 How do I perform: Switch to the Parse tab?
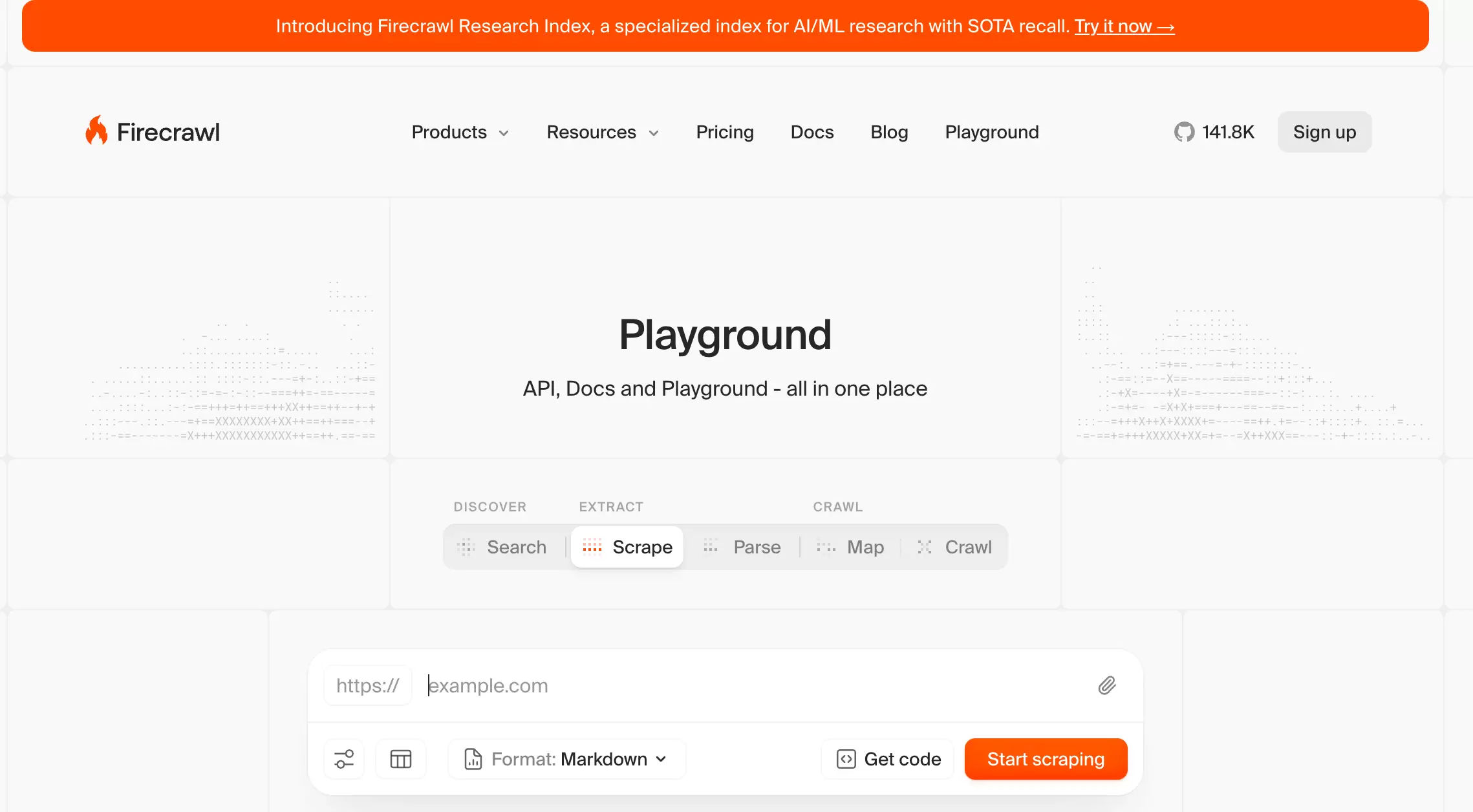742,547
